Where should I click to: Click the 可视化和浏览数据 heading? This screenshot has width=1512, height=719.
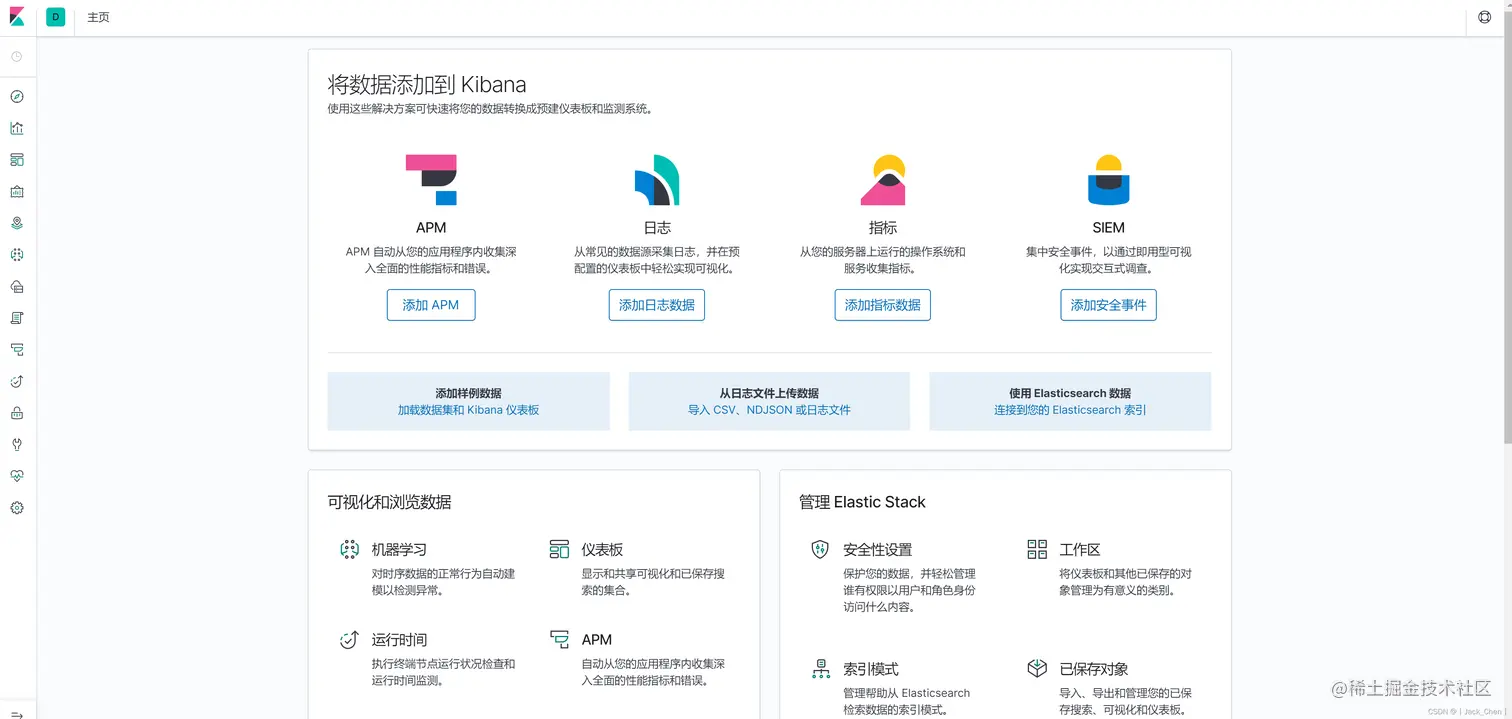click(x=389, y=502)
